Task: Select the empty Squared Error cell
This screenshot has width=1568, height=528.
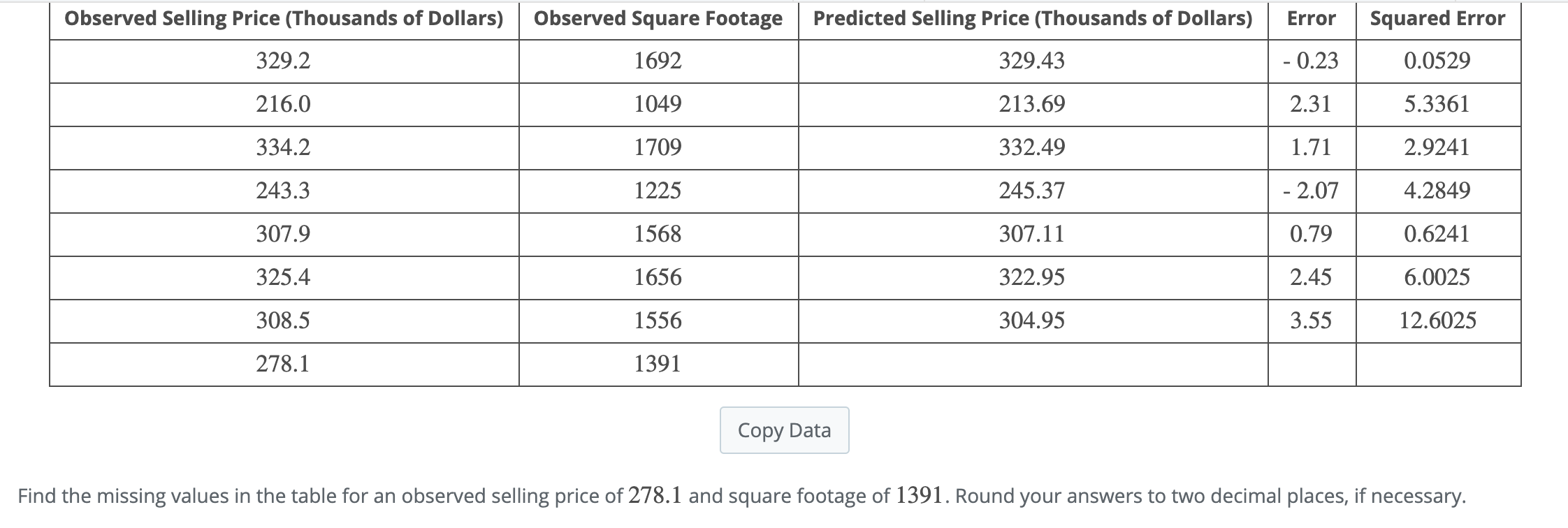Action: (x=1437, y=364)
